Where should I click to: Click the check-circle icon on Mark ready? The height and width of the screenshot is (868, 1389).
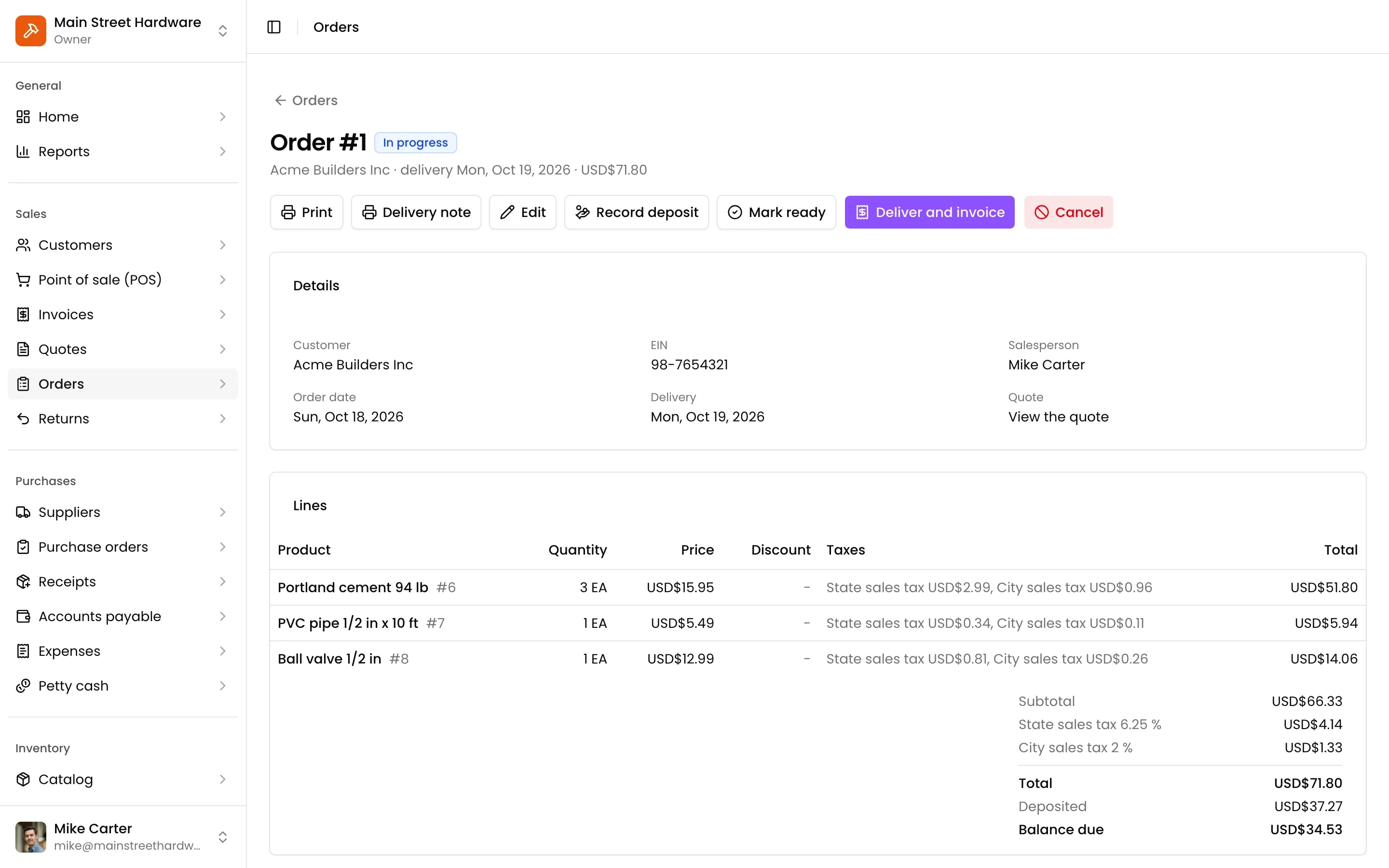[735, 212]
